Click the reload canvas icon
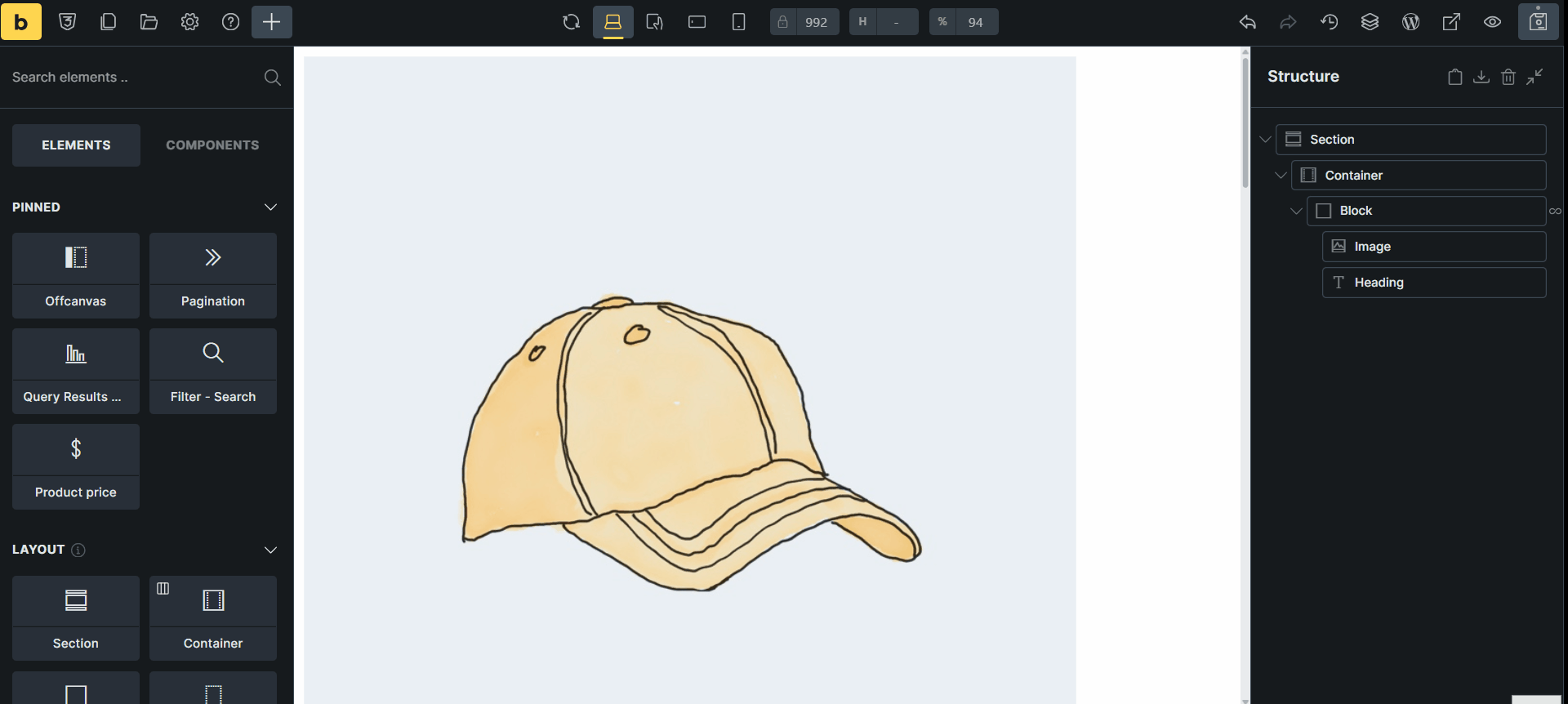Image resolution: width=1568 pixels, height=704 pixels. 572,22
